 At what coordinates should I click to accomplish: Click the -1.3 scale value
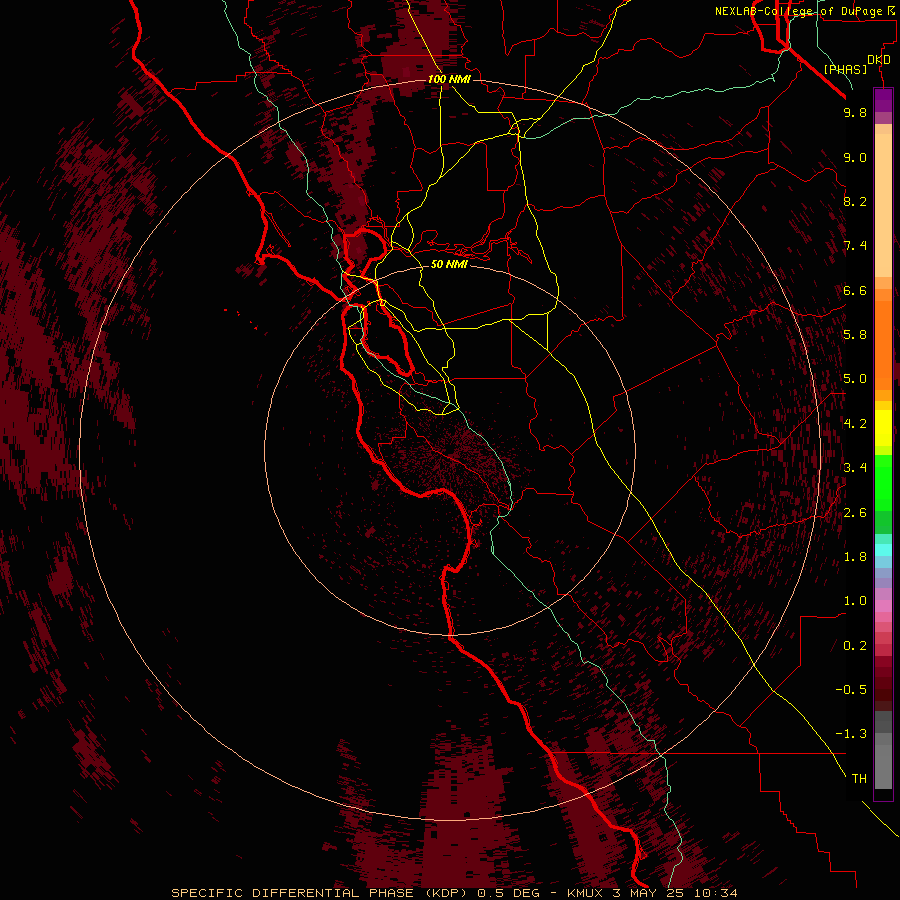pyautogui.click(x=851, y=734)
